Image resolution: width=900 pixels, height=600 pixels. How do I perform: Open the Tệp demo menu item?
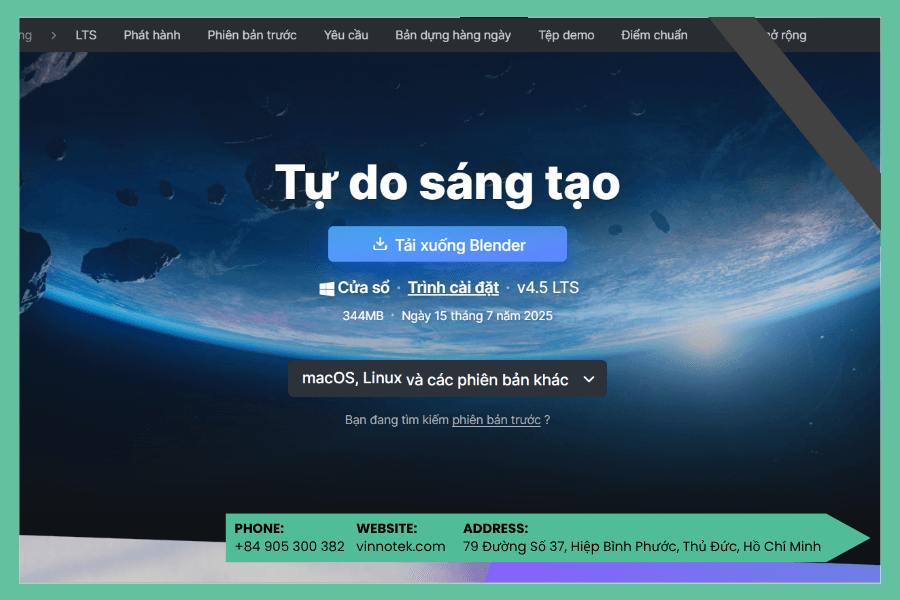[566, 36]
